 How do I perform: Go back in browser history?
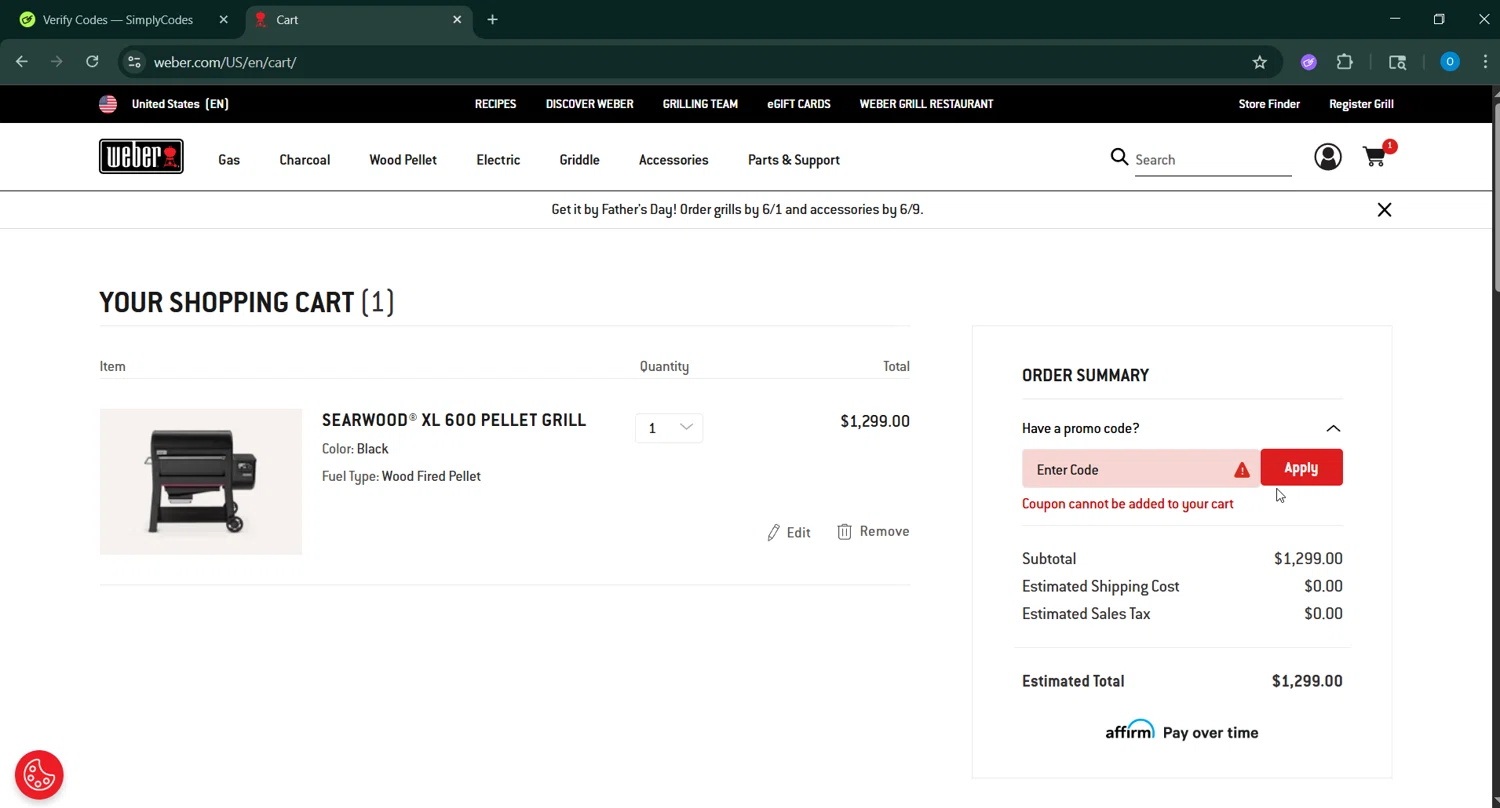point(22,62)
